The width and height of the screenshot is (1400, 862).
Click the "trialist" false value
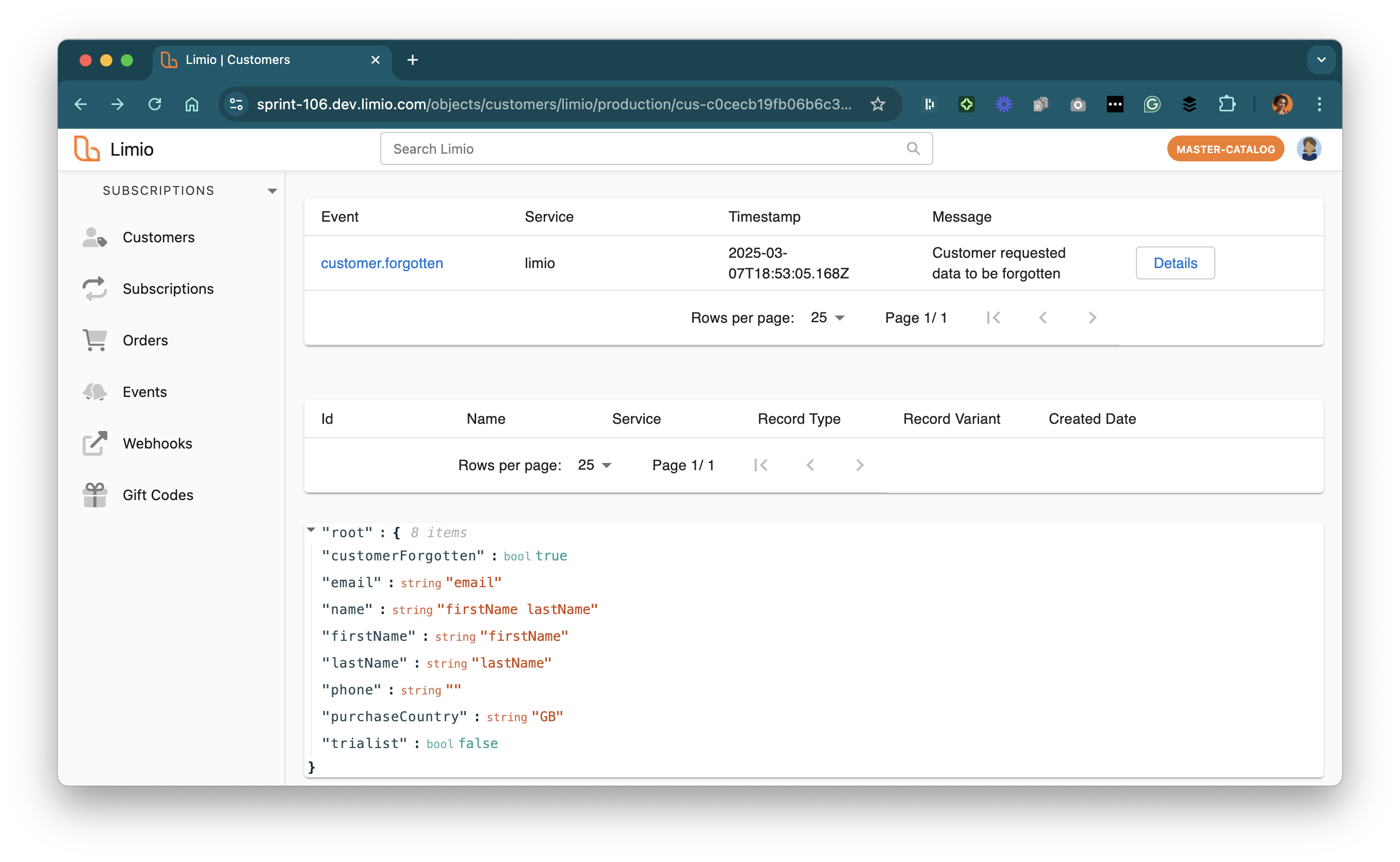point(478,743)
